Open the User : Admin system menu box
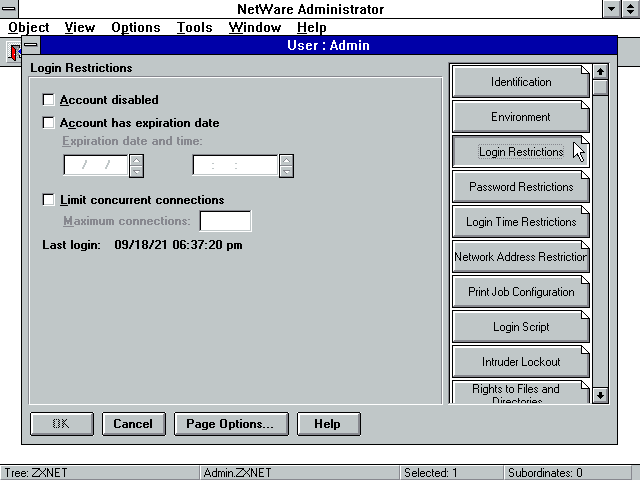 click(31, 45)
